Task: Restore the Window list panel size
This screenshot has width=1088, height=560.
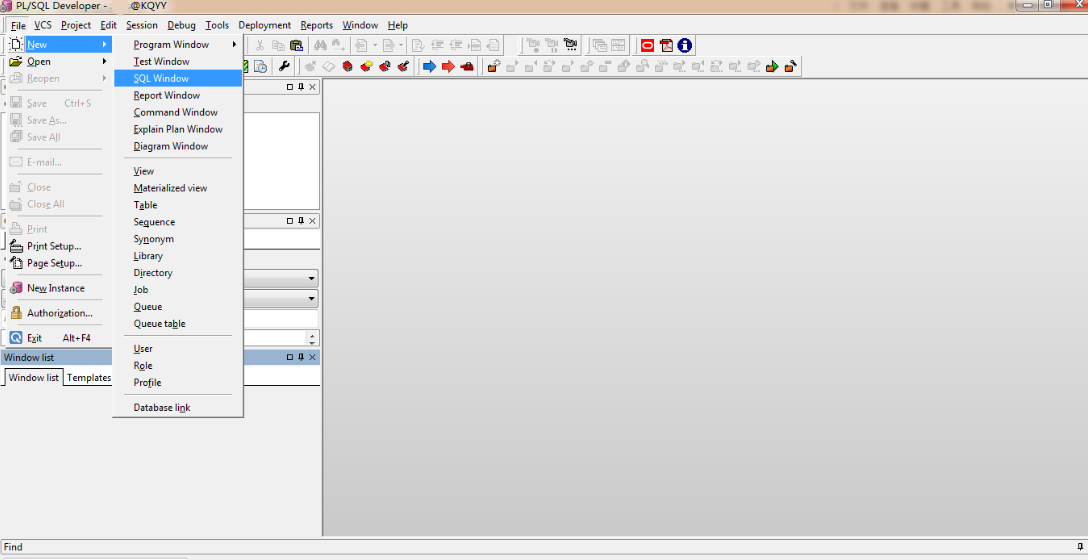Action: point(290,357)
